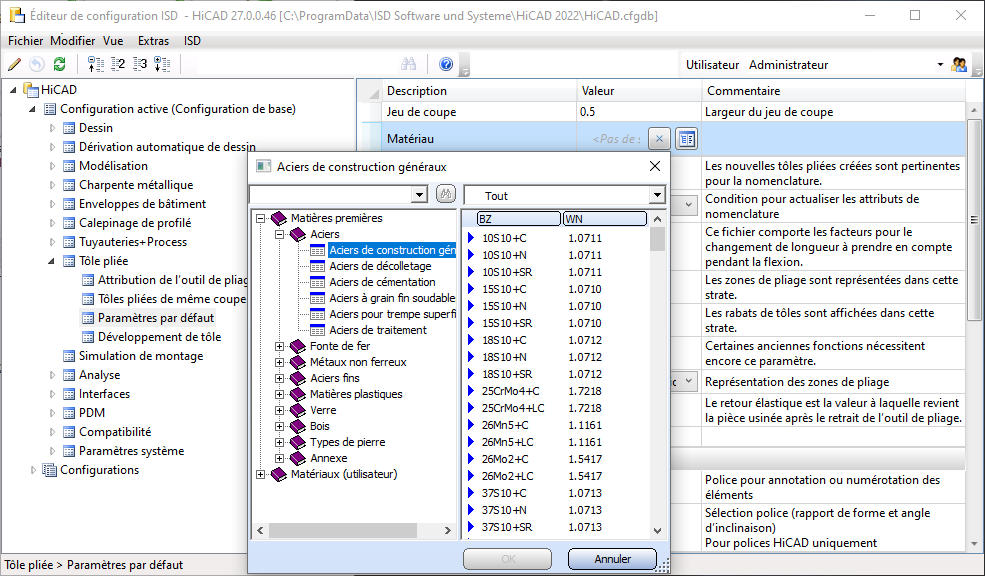Click the pencil edit icon in toolbar

(14, 64)
